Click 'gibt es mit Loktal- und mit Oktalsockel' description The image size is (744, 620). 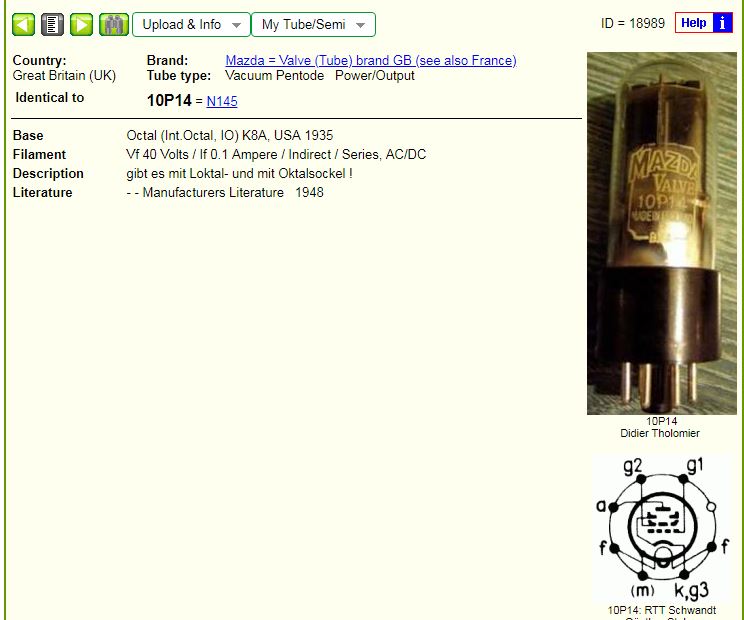pyautogui.click(x=239, y=173)
